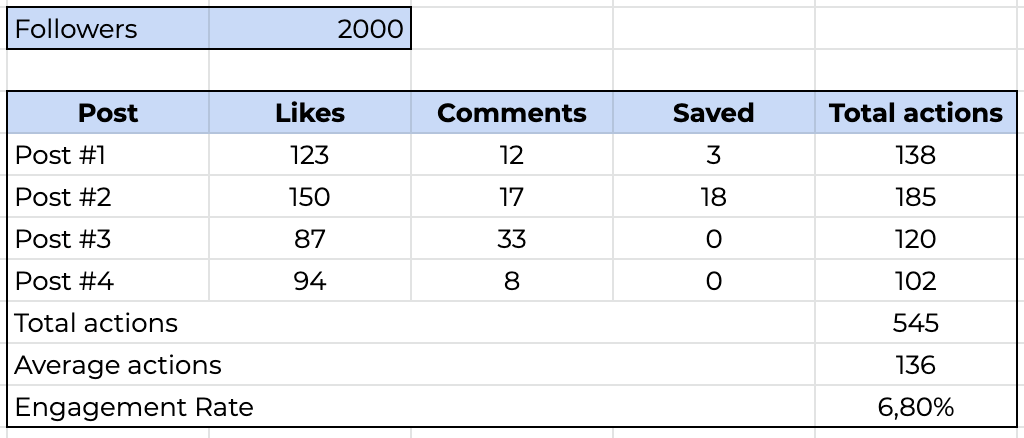Click the engagement rate 6,80% cell
This screenshot has height=438, width=1024.
915,407
